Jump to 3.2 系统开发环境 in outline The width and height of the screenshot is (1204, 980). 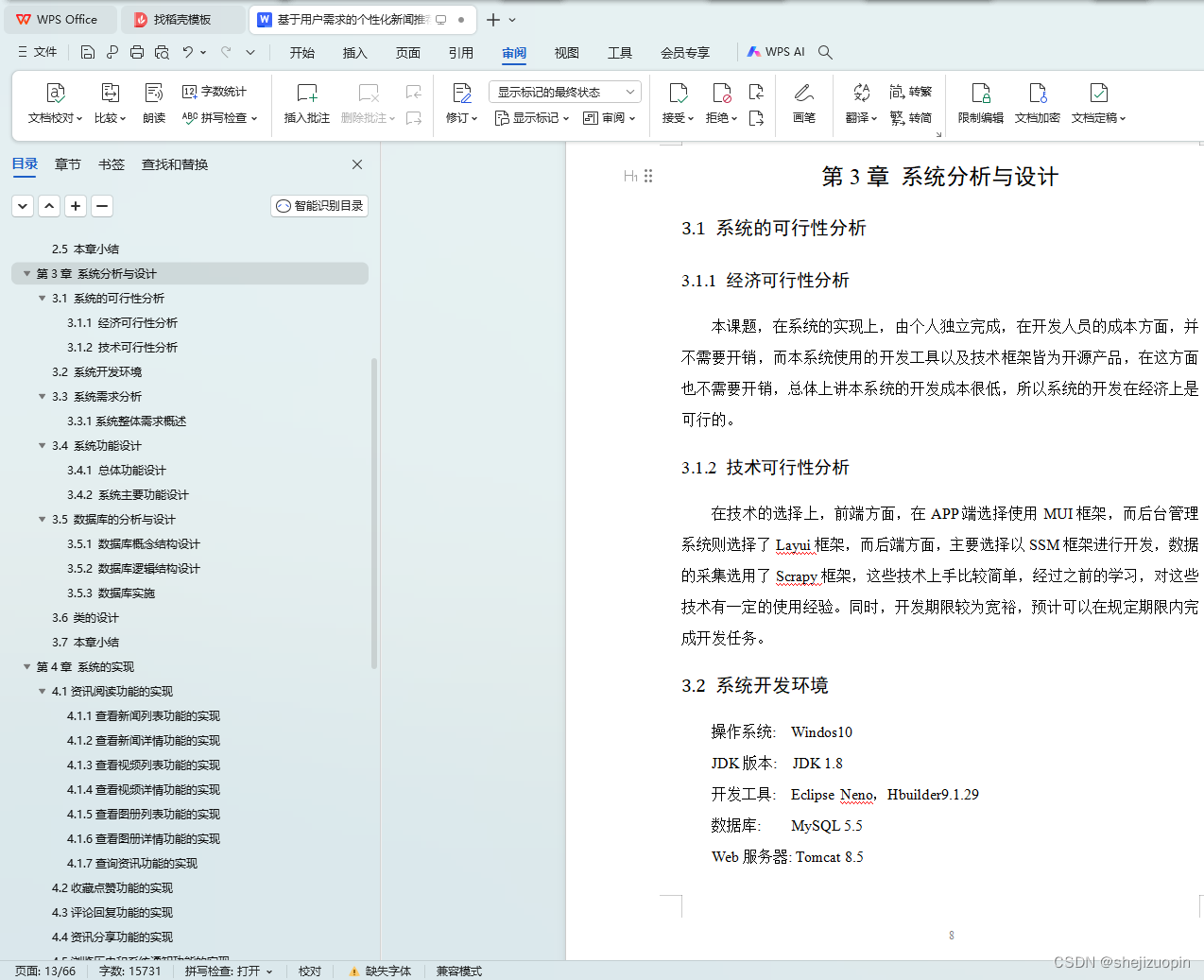tap(96, 372)
